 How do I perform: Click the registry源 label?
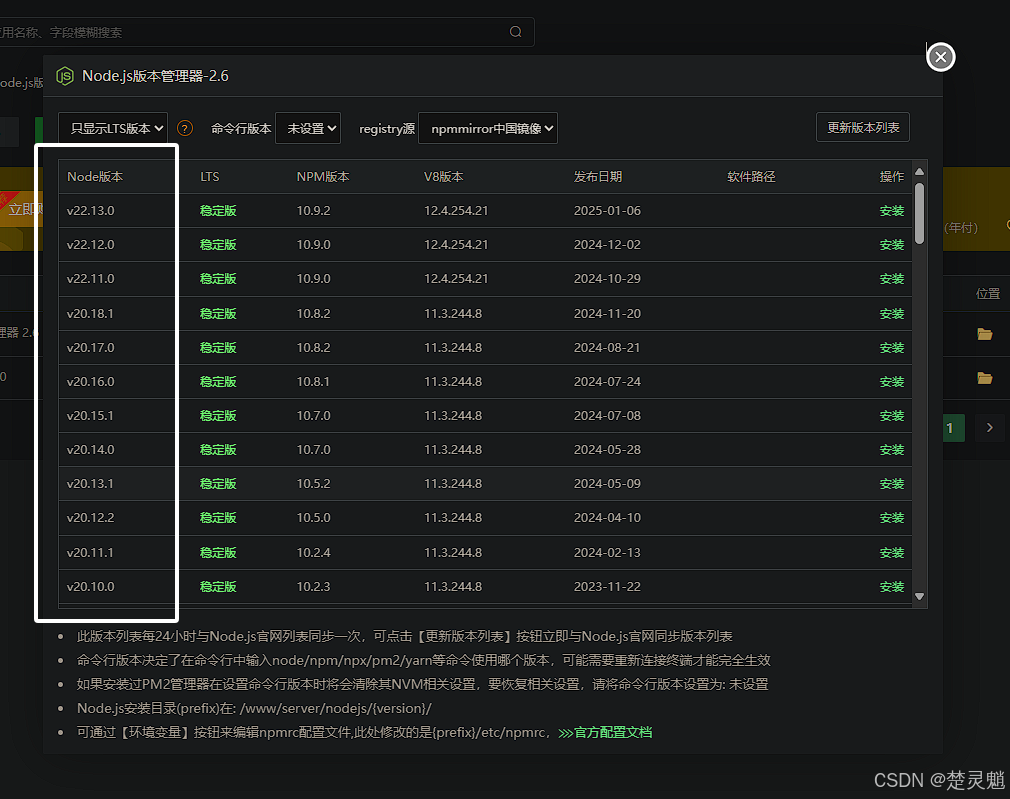click(x=386, y=129)
